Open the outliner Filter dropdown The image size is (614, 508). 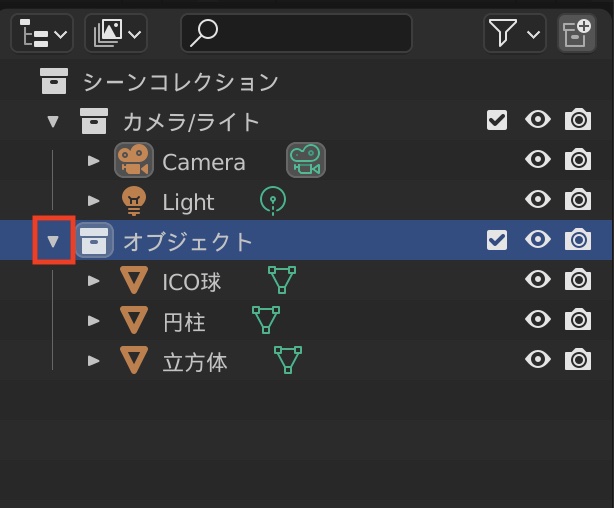(514, 34)
